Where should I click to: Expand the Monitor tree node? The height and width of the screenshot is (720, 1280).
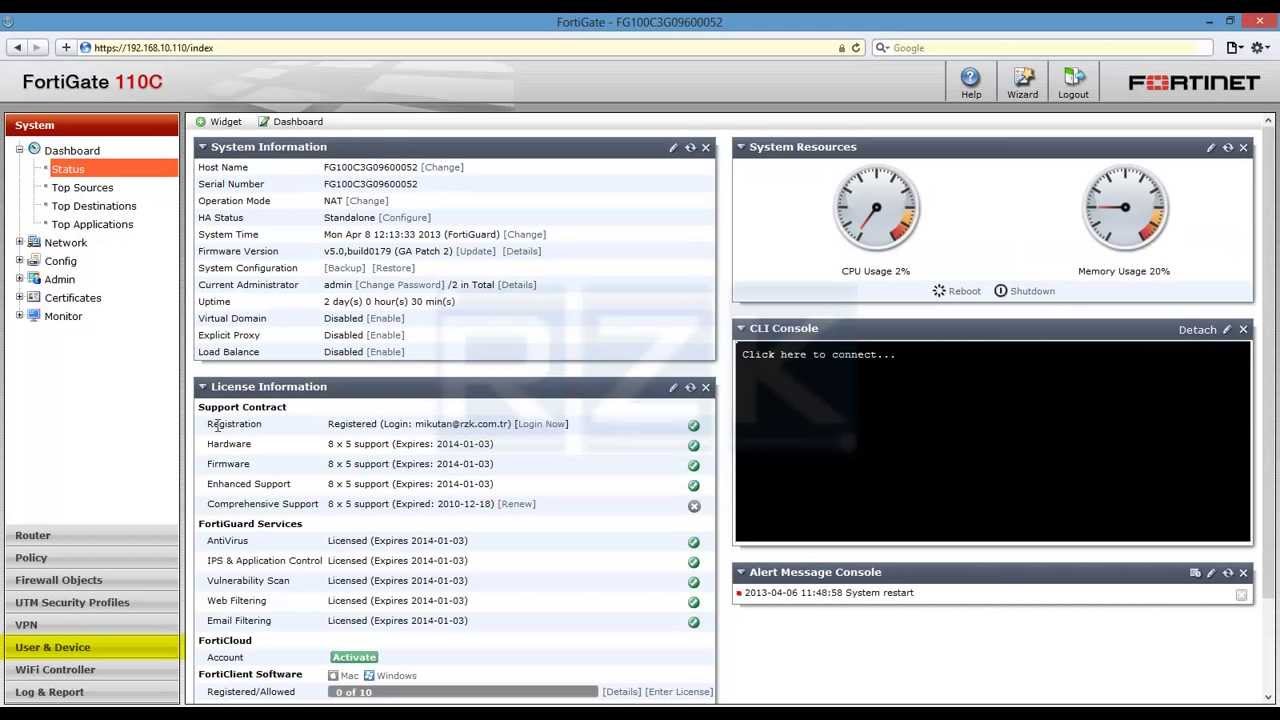coord(19,316)
